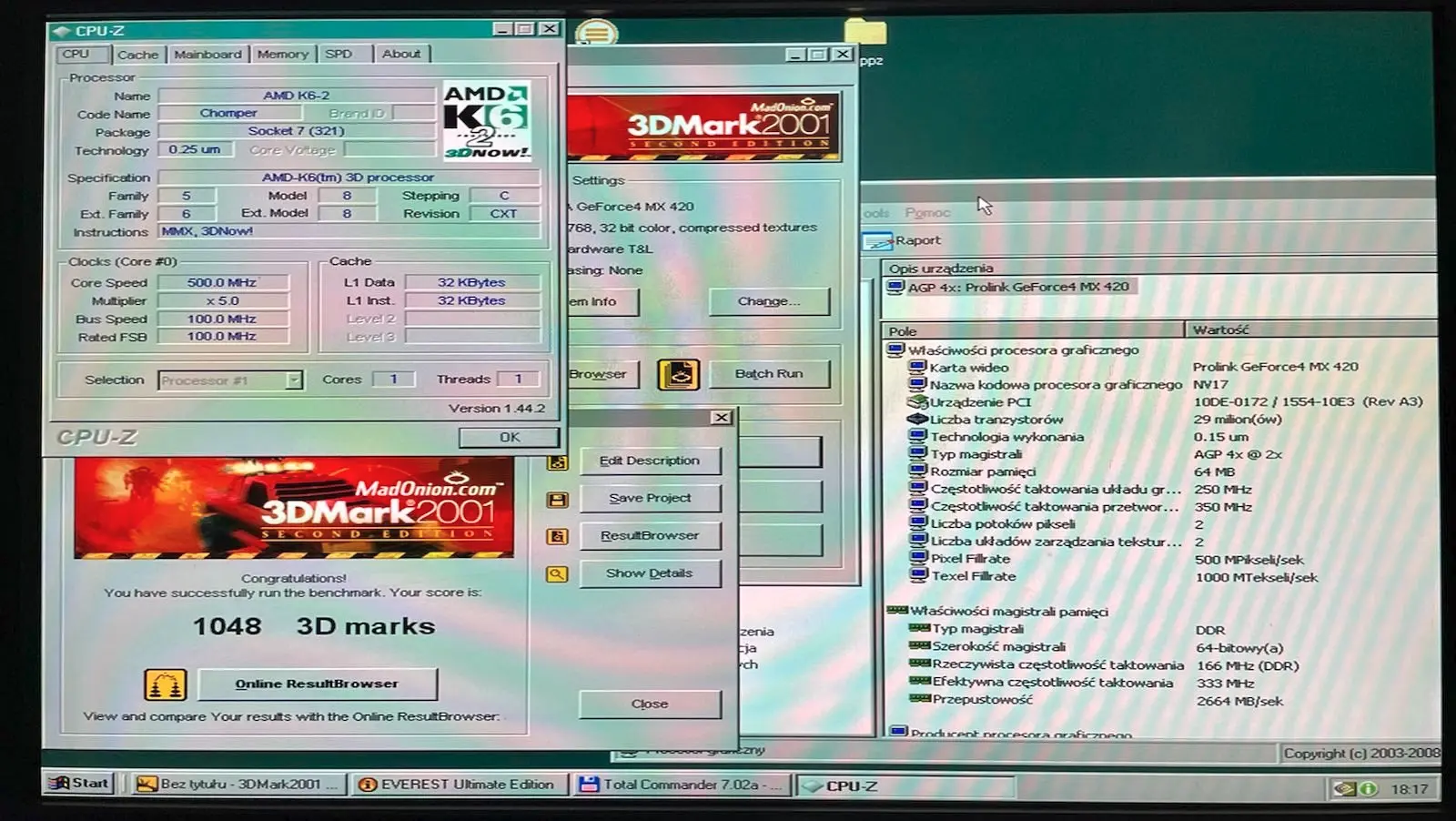
Task: Click the Wartość column header
Action: point(1310,330)
